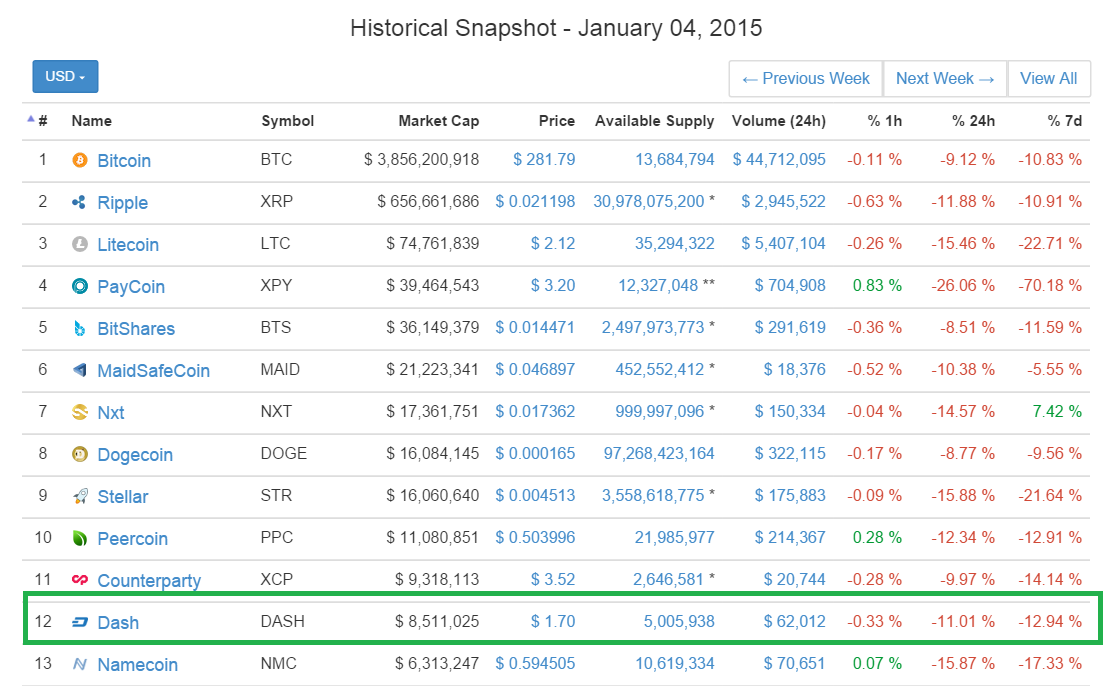Click the Bitcoin coin icon
Image resolution: width=1105 pixels, height=686 pixels.
point(80,161)
